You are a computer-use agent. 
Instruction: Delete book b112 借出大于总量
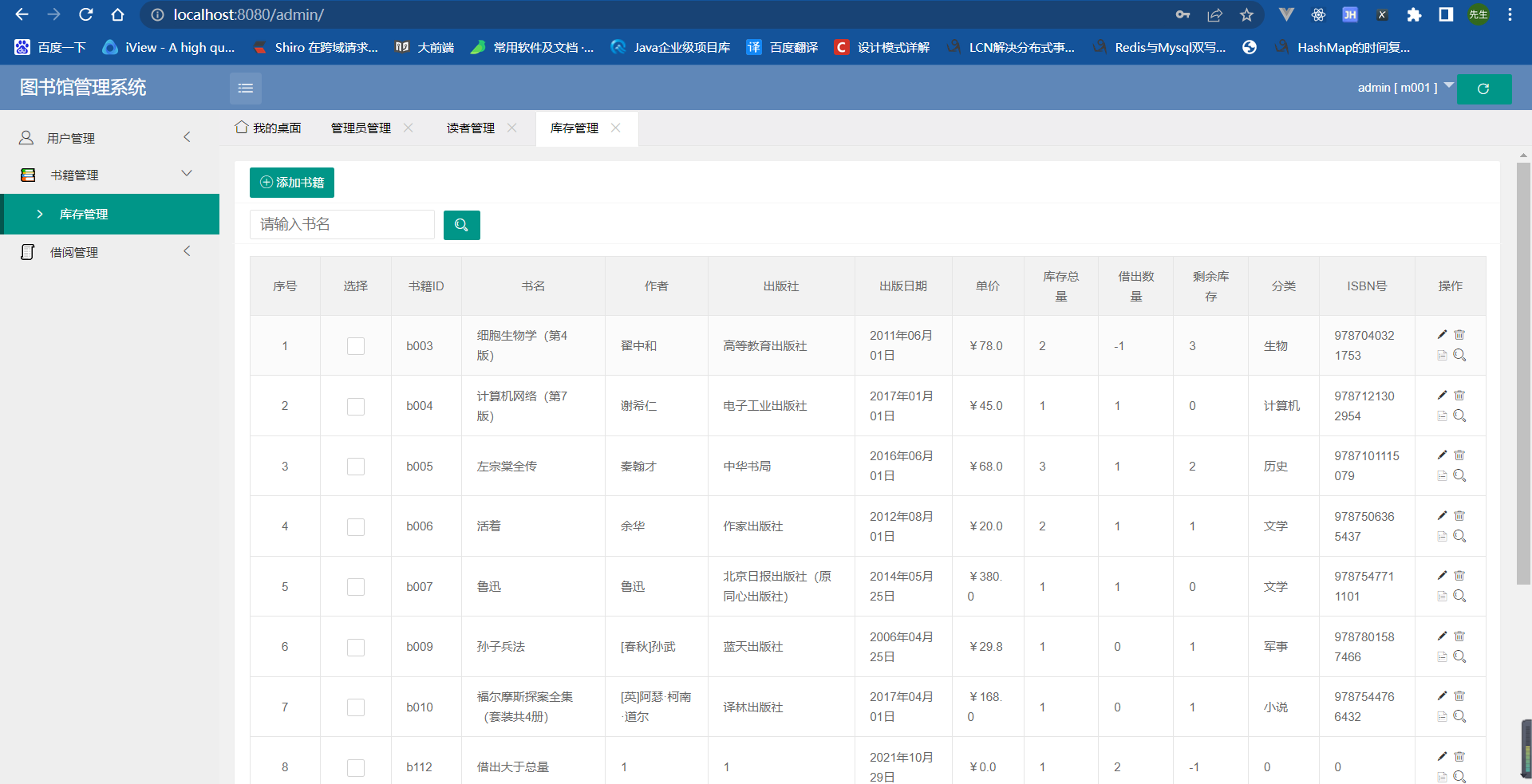(1459, 757)
